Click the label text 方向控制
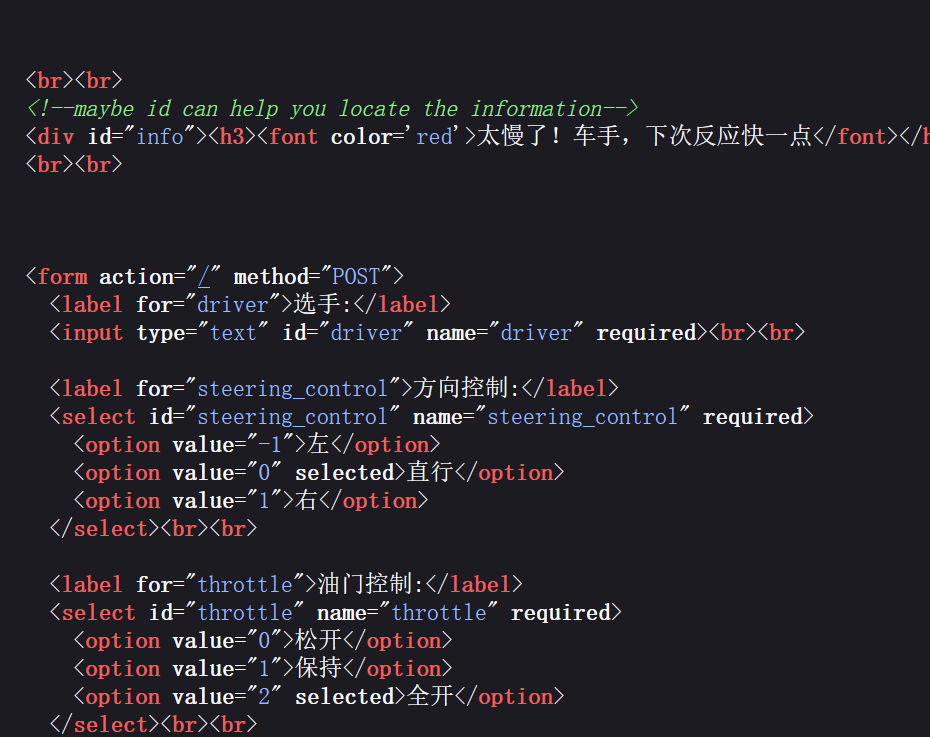Image resolution: width=930 pixels, height=737 pixels. [461, 389]
